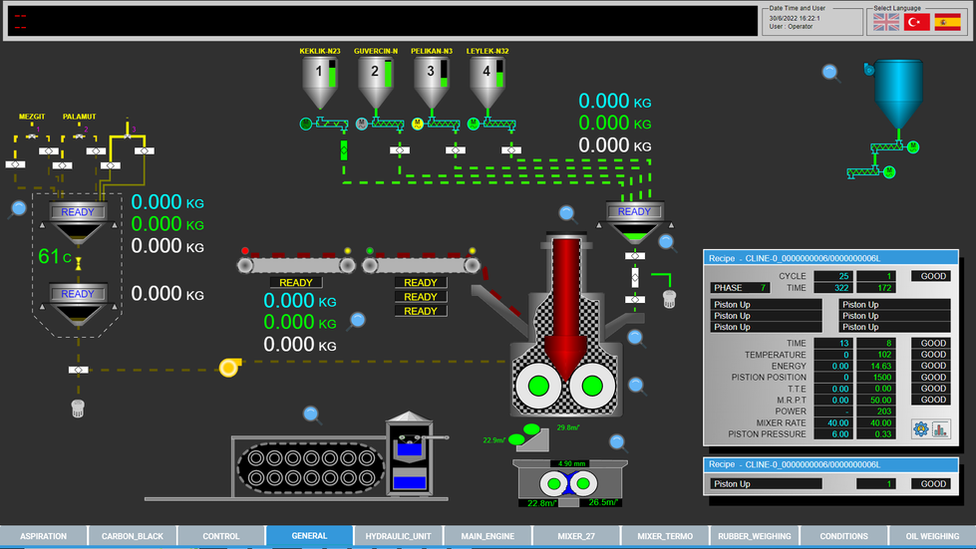Open the bar chart icon in recipe panel
Viewport: 976px width, 549px height.
coord(941,429)
